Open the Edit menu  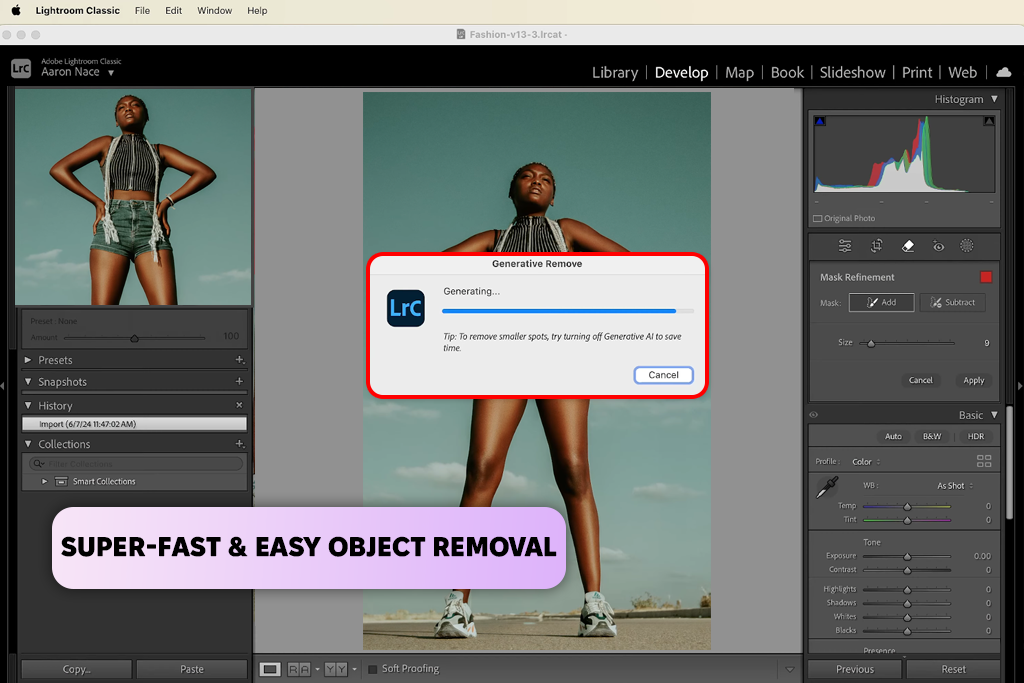pos(173,10)
